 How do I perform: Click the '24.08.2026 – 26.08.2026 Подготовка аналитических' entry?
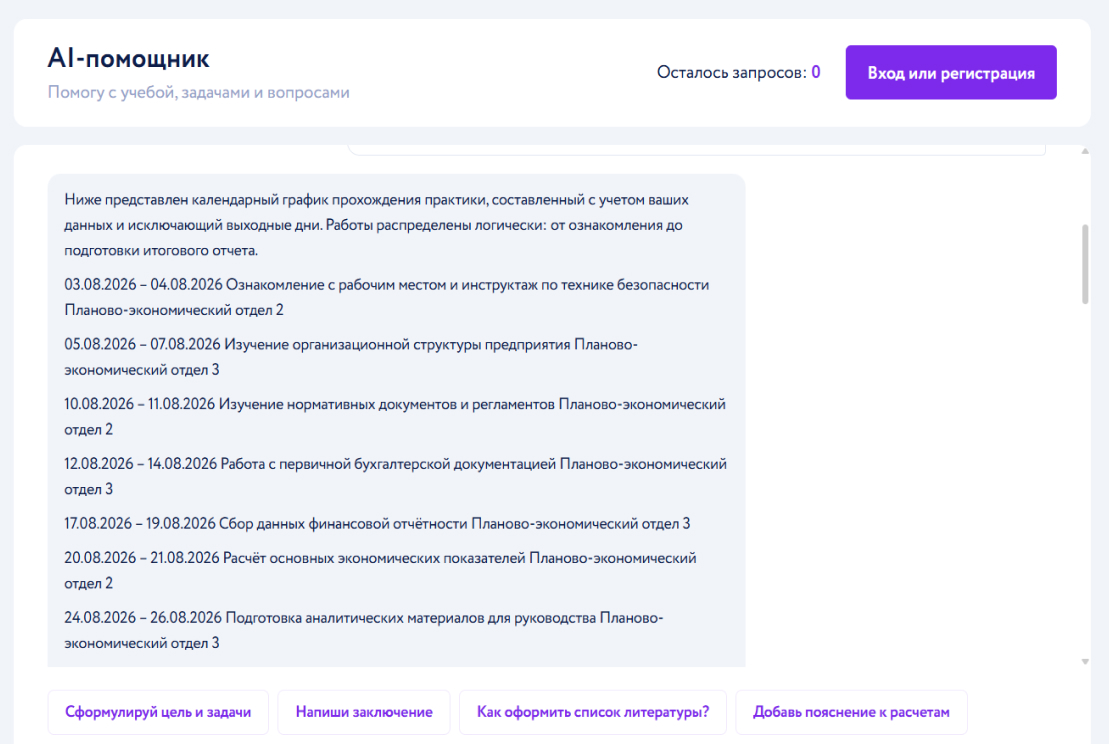coord(364,630)
